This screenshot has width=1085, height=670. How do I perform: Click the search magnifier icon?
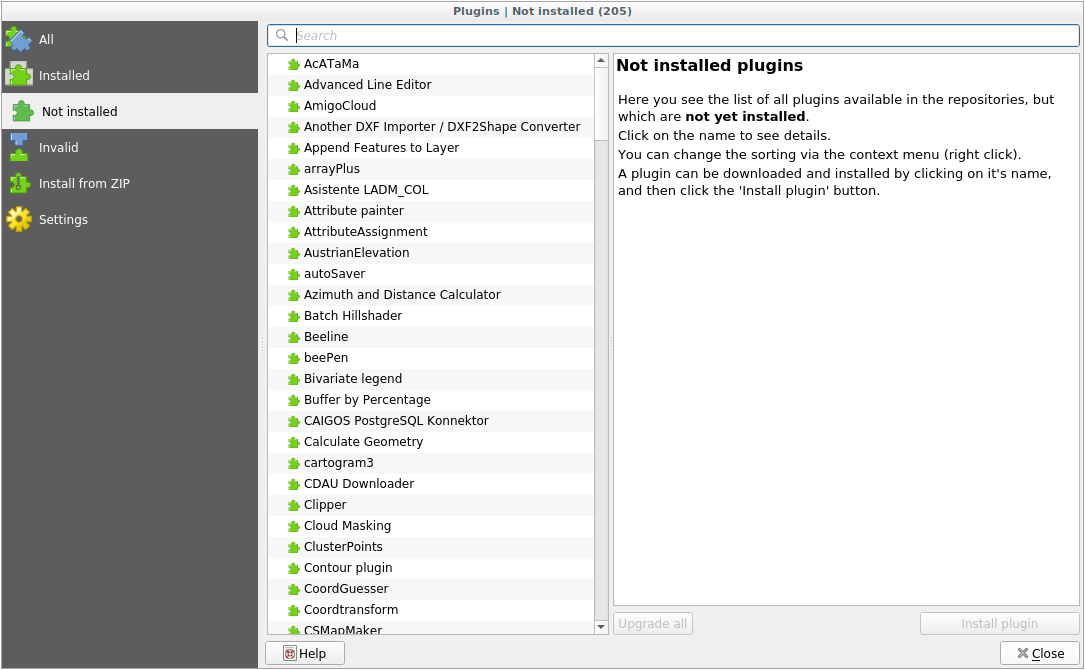pos(281,35)
